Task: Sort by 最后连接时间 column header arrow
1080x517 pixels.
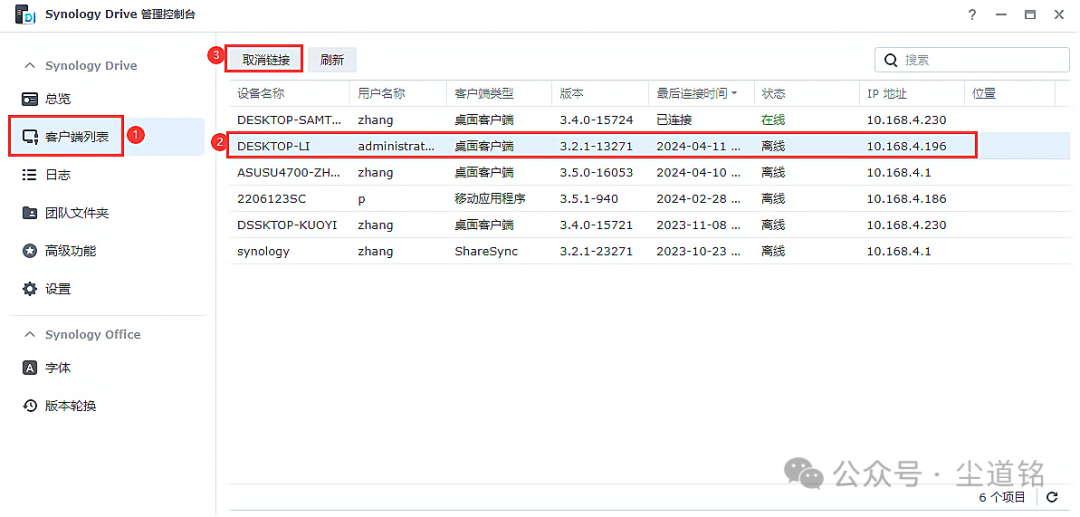Action: tap(735, 94)
